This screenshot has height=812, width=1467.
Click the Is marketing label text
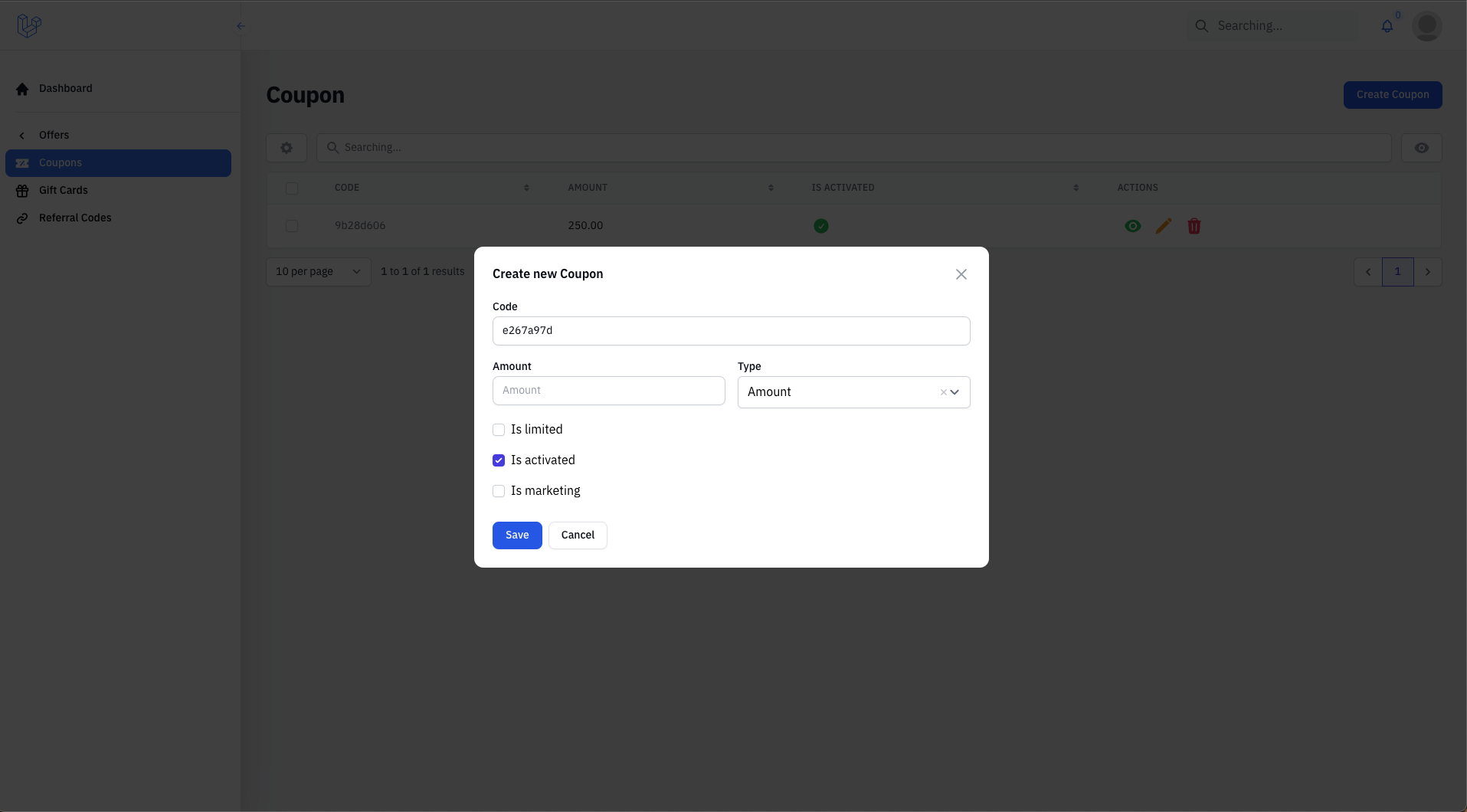coord(545,491)
